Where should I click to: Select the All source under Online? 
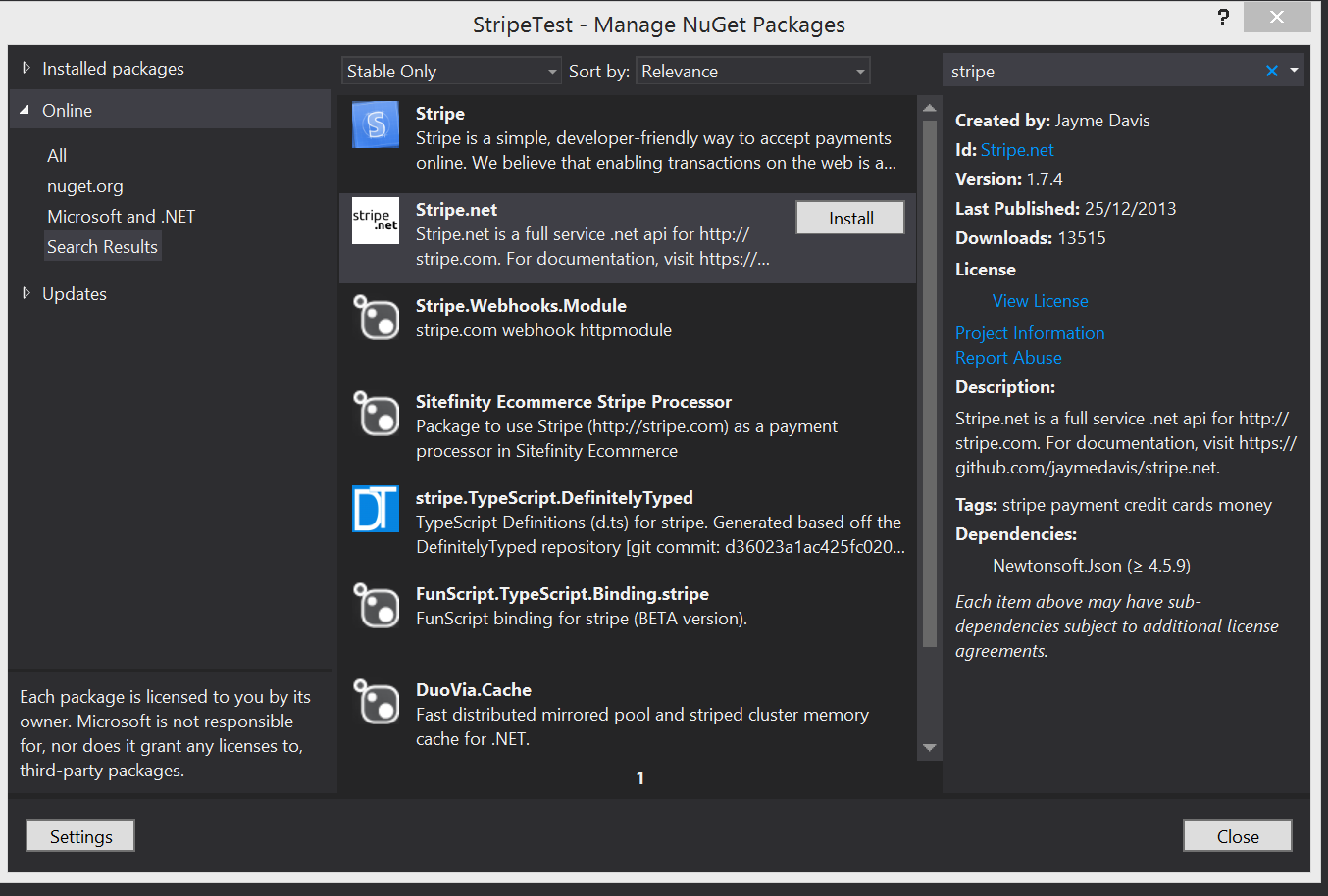coord(57,155)
